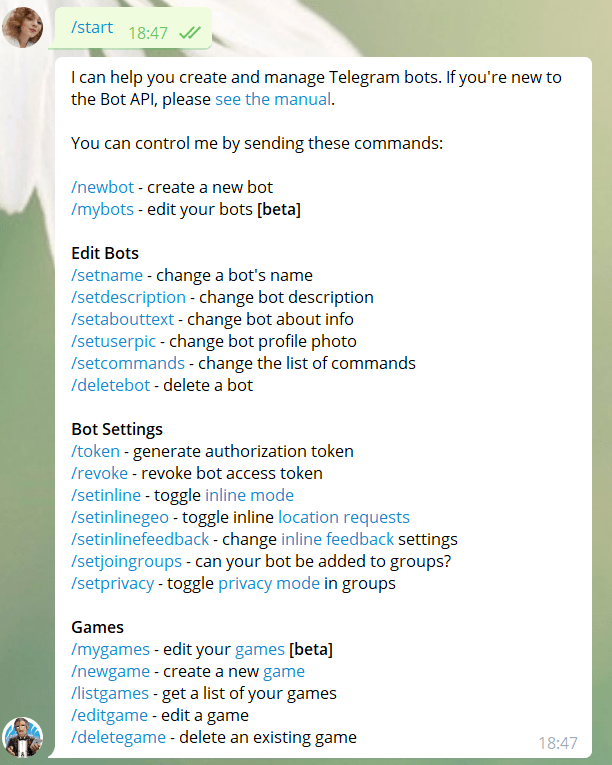Viewport: 612px width, 765px height.
Task: Open the 'inline mode' link
Action: (x=249, y=495)
